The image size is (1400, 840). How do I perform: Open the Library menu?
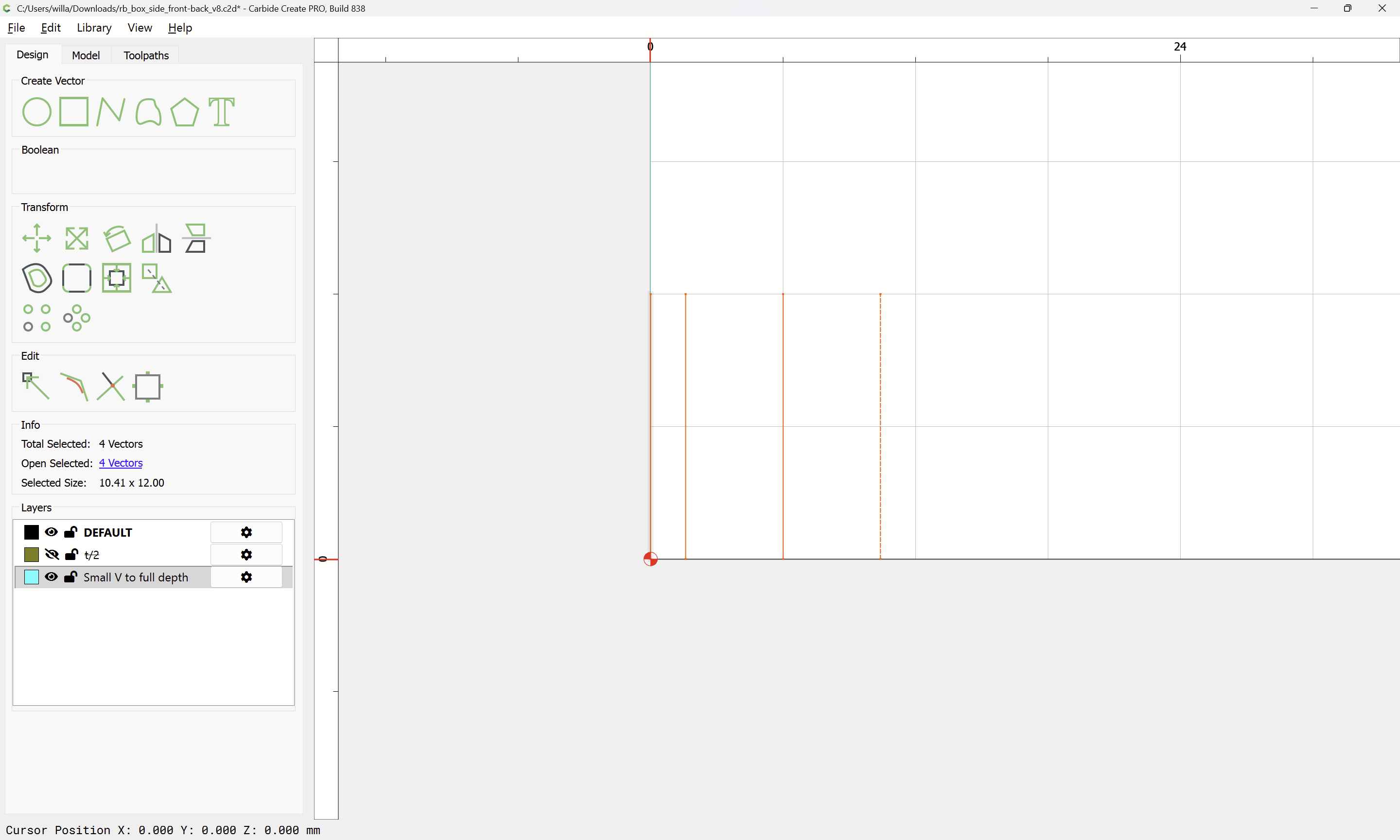(94, 28)
